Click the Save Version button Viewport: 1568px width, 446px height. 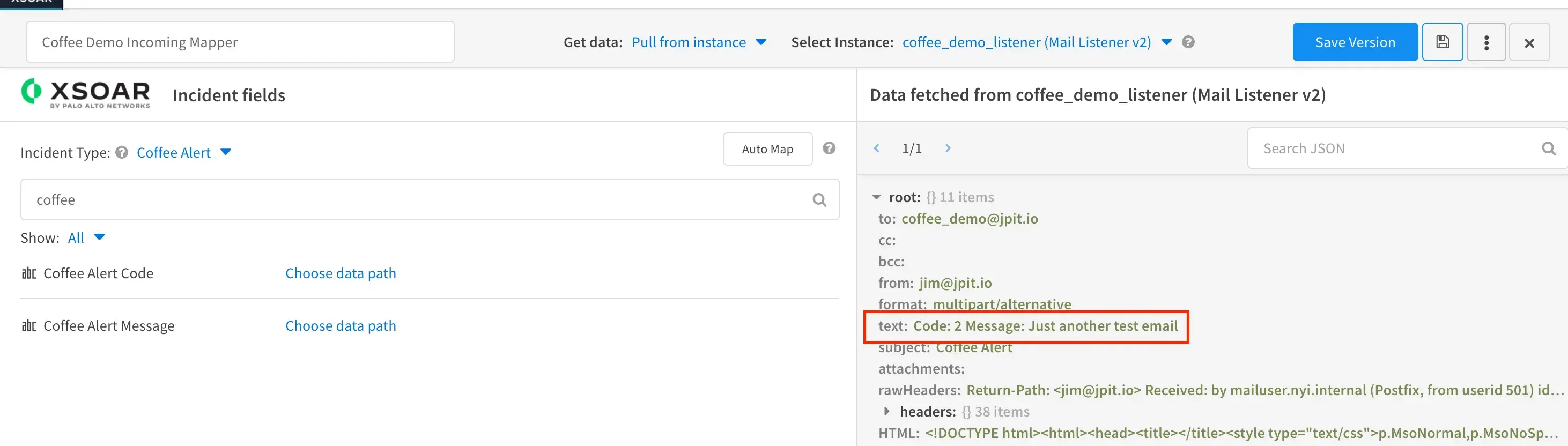1355,42
